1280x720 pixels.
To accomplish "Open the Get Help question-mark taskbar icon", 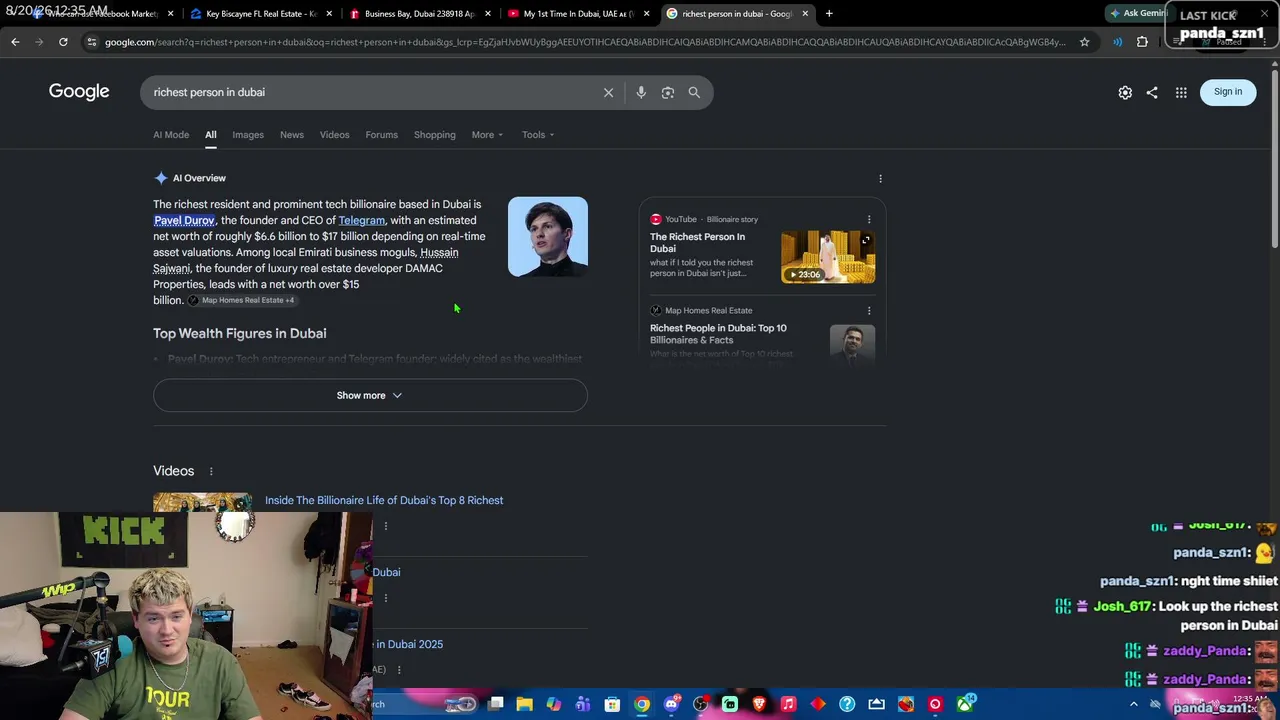I will pos(847,704).
